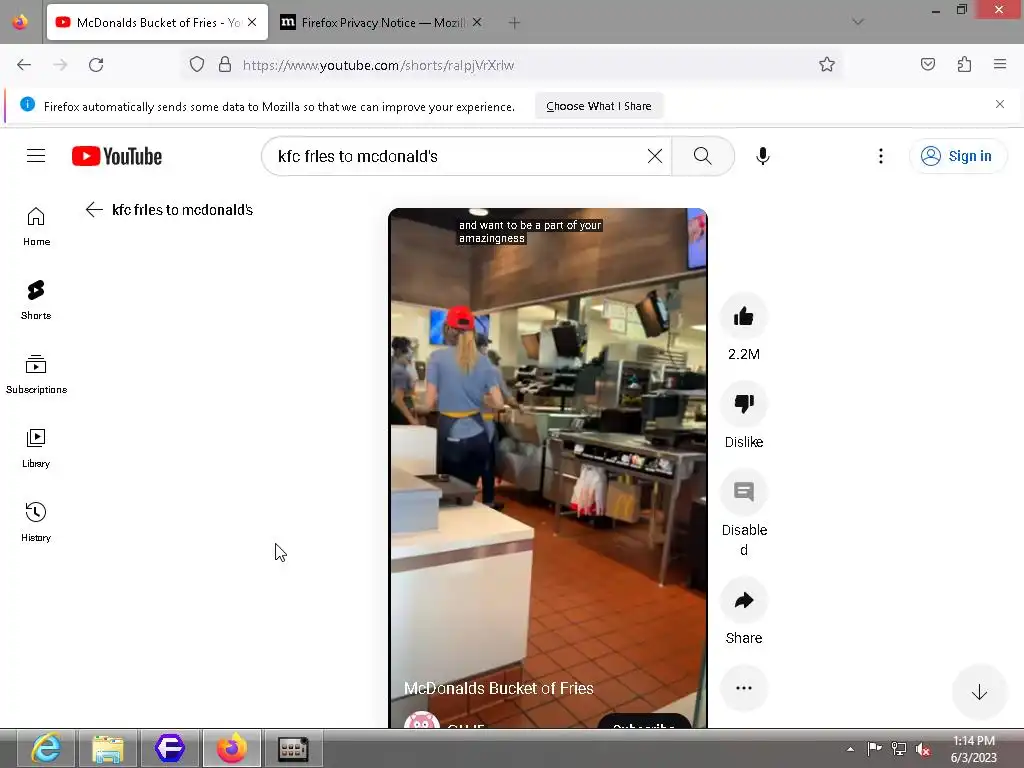
Task: Click Choose What I Share button
Action: click(x=599, y=106)
